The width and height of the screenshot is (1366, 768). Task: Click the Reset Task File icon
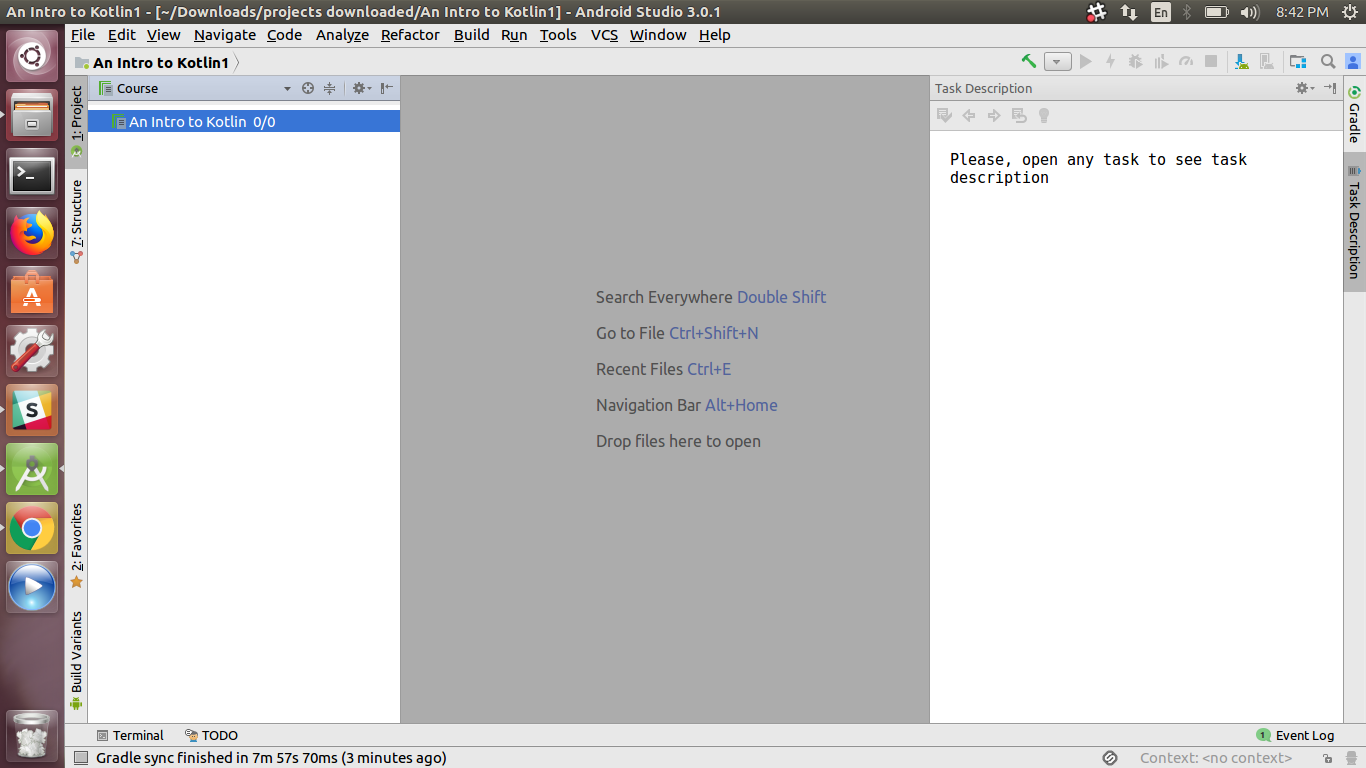[1019, 116]
